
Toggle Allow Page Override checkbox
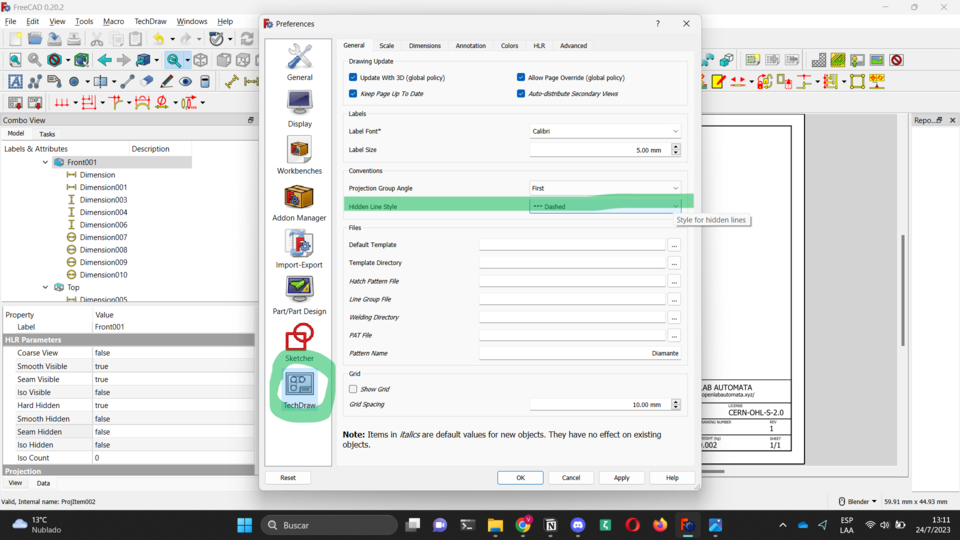coord(521,77)
